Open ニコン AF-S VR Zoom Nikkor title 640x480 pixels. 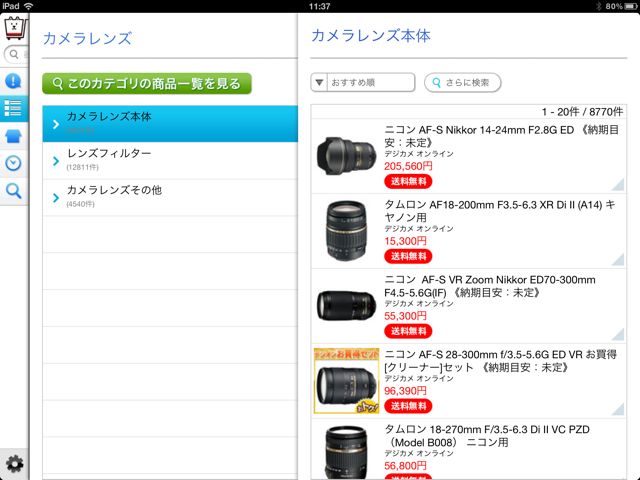pyautogui.click(x=490, y=286)
